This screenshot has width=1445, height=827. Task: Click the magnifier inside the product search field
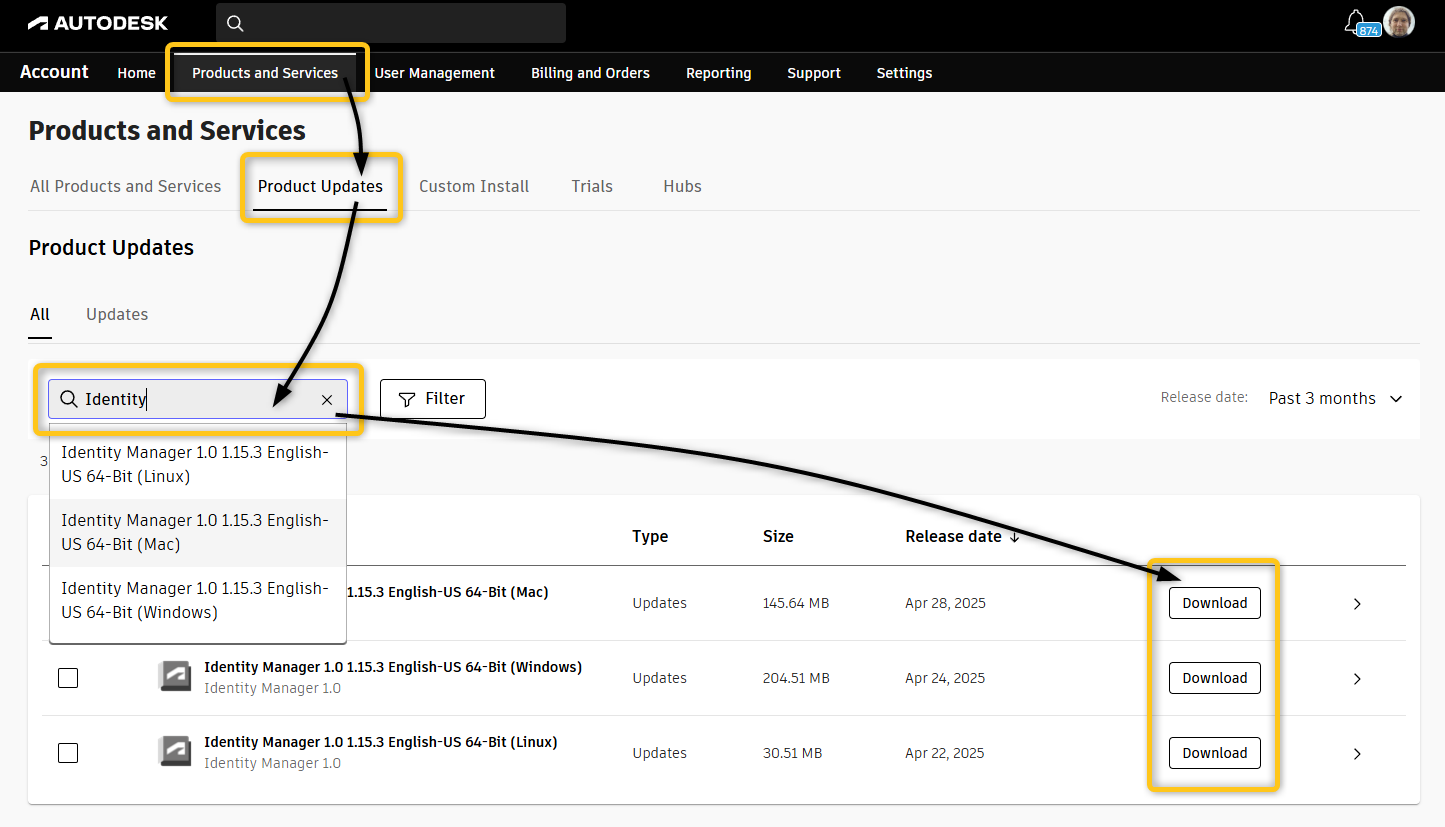[x=68, y=398]
